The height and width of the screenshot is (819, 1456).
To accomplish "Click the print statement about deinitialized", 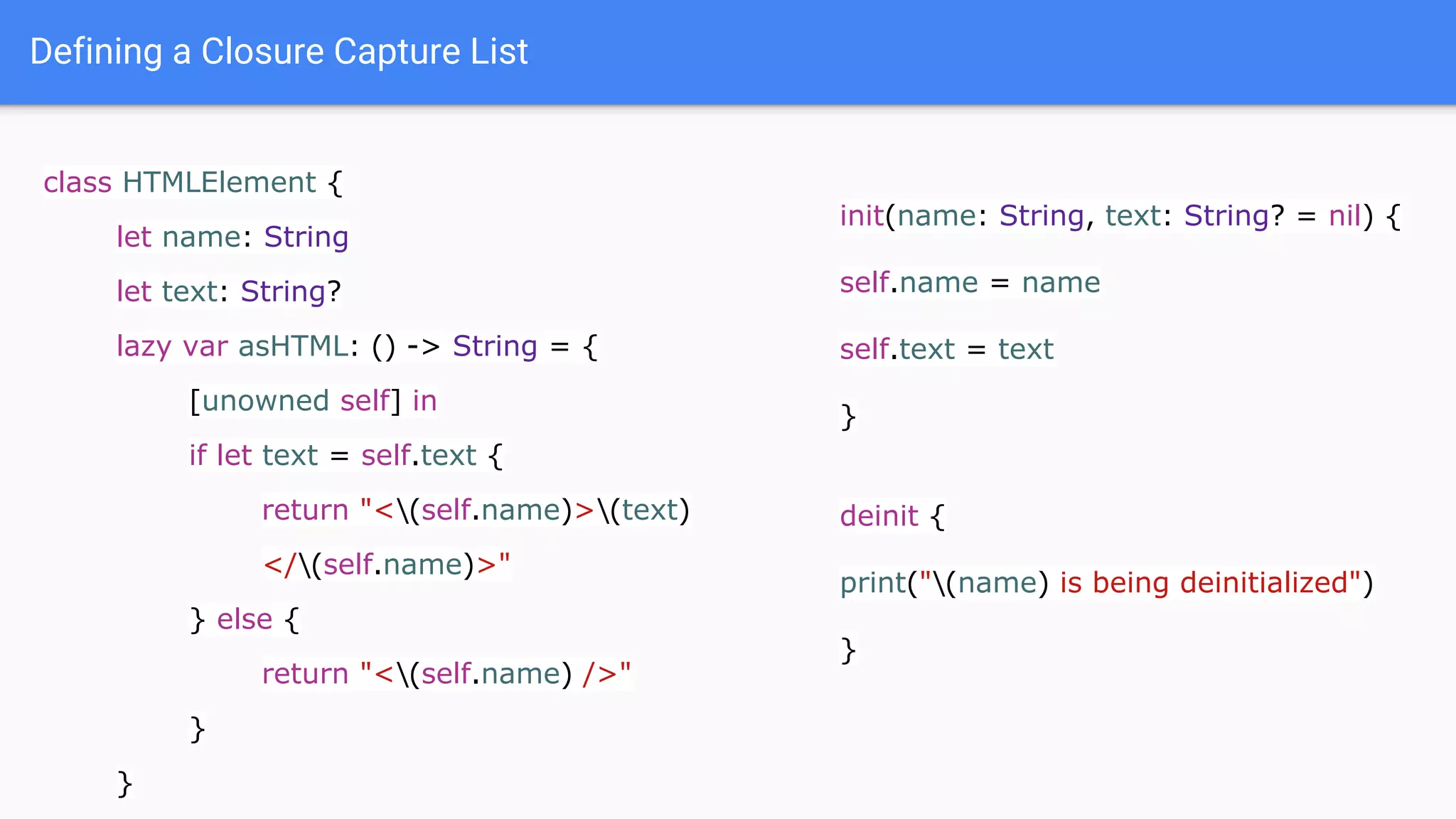I will 1106,583.
